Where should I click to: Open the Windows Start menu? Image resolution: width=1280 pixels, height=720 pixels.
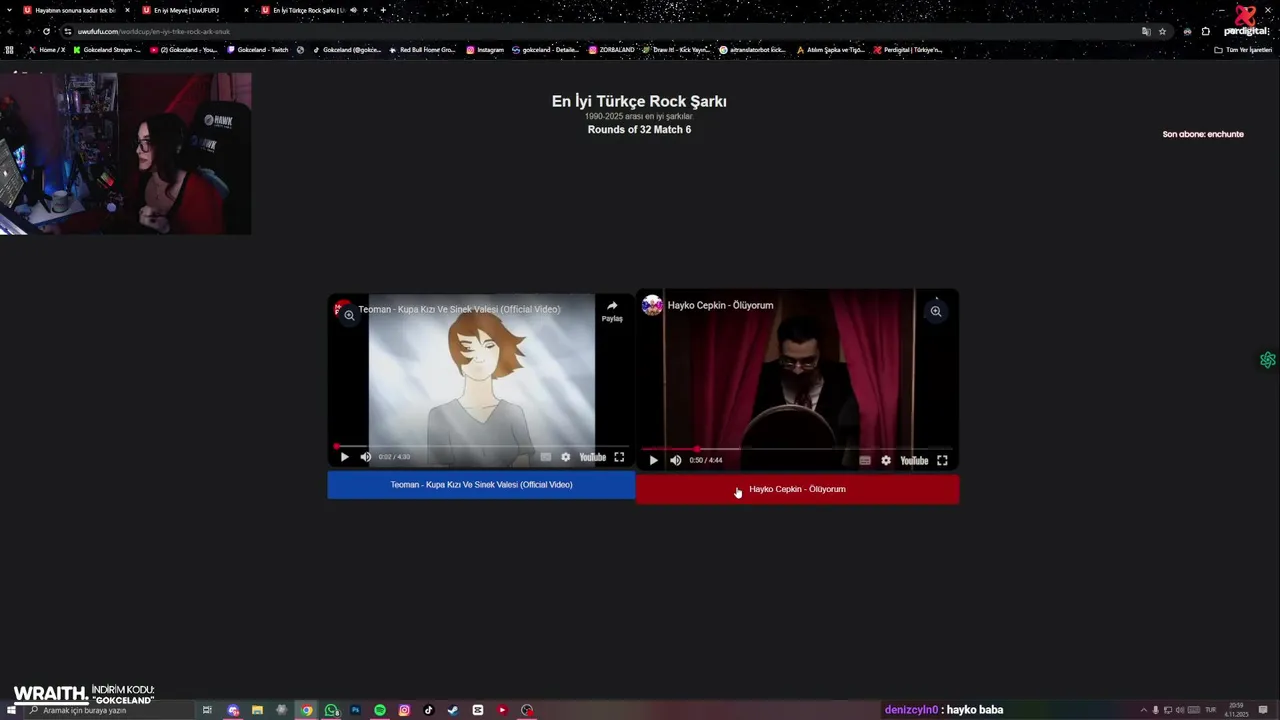tap(10, 710)
